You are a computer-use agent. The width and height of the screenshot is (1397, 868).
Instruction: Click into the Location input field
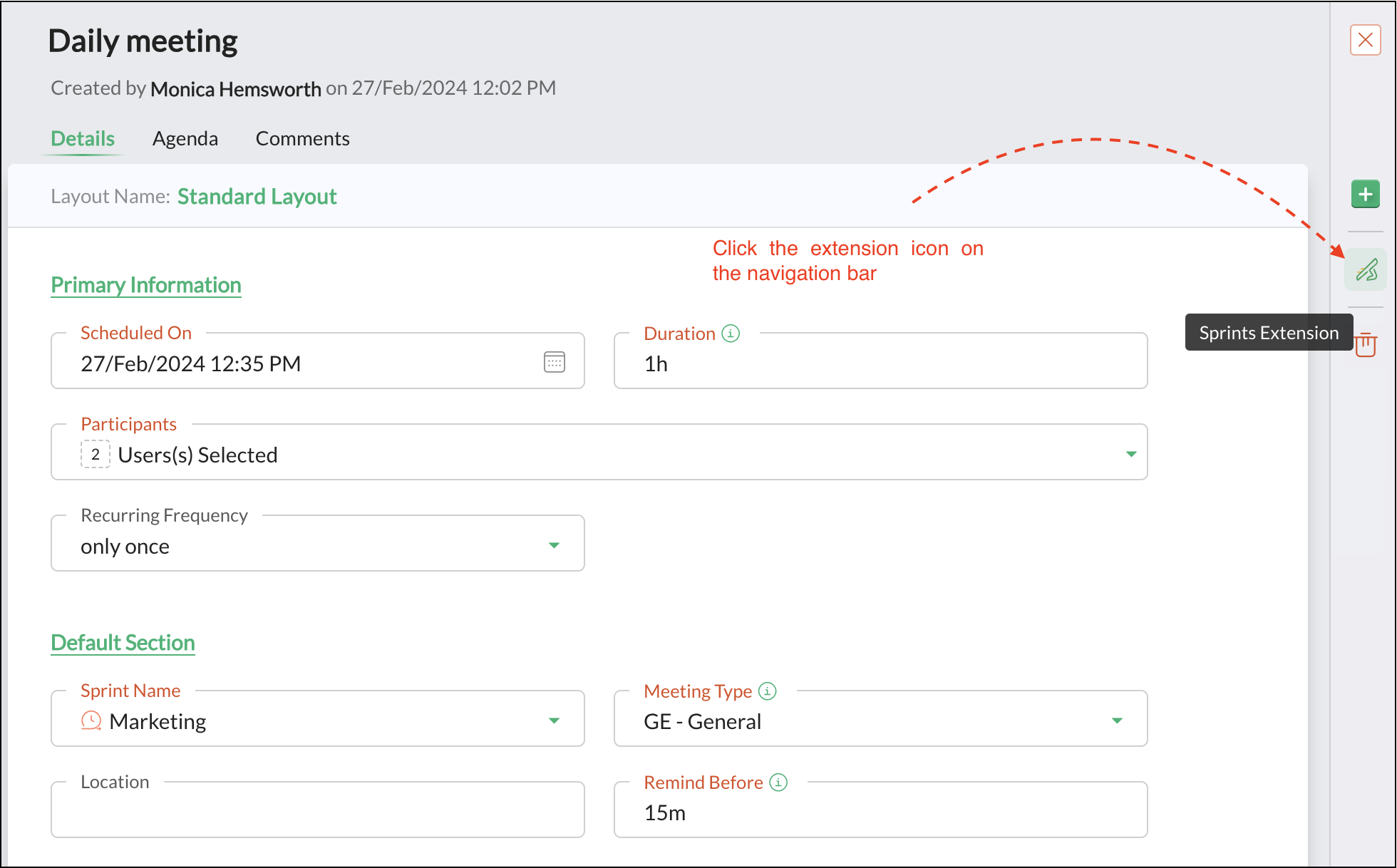pyautogui.click(x=317, y=812)
